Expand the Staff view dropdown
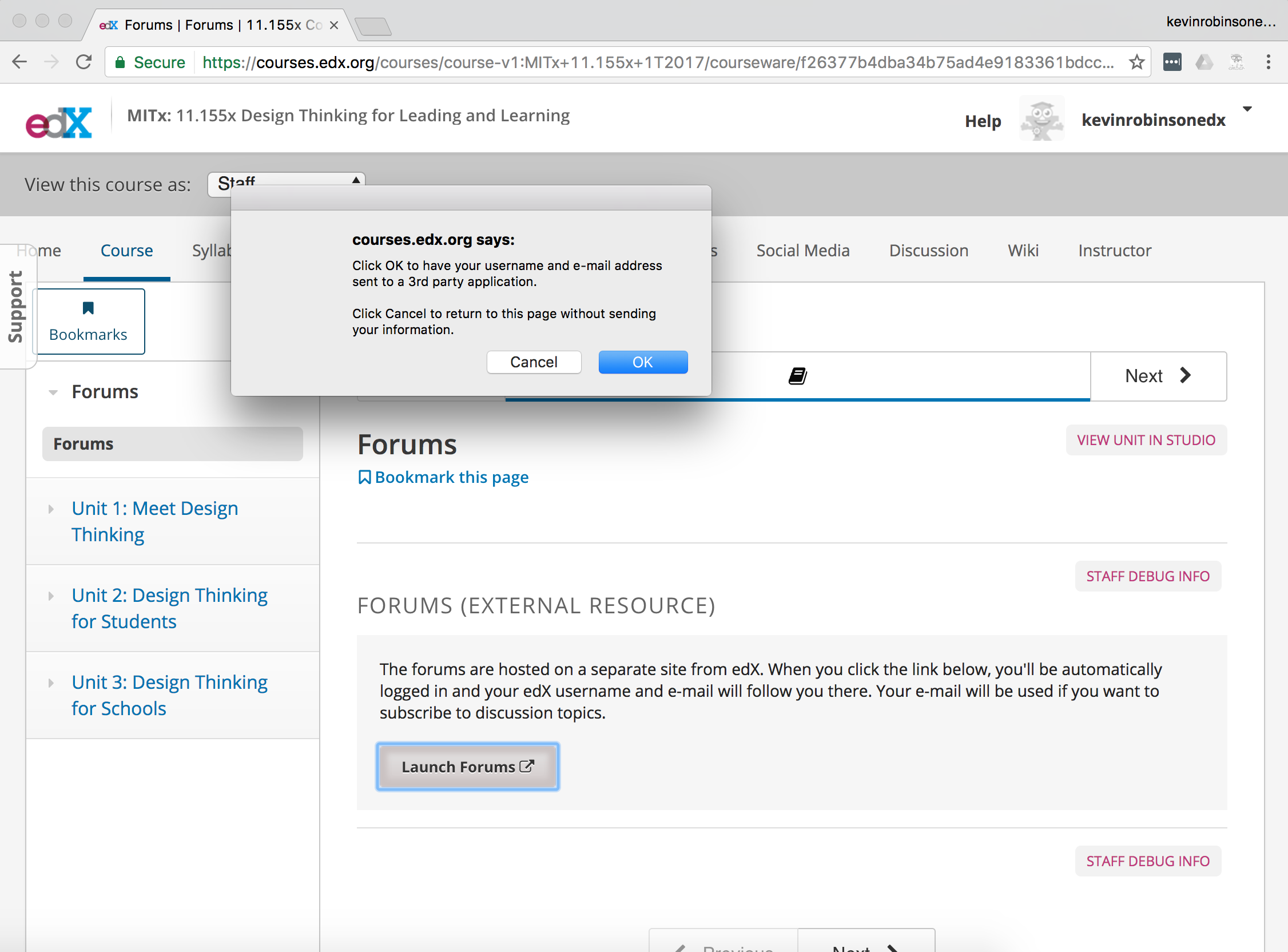This screenshot has width=1288, height=952. click(x=287, y=182)
